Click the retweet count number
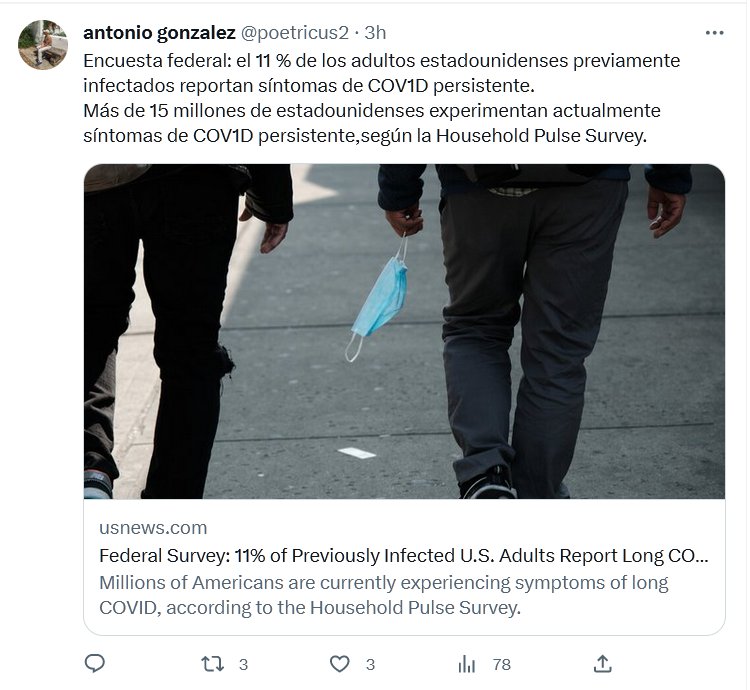This screenshot has height=690, width=750. (x=243, y=664)
